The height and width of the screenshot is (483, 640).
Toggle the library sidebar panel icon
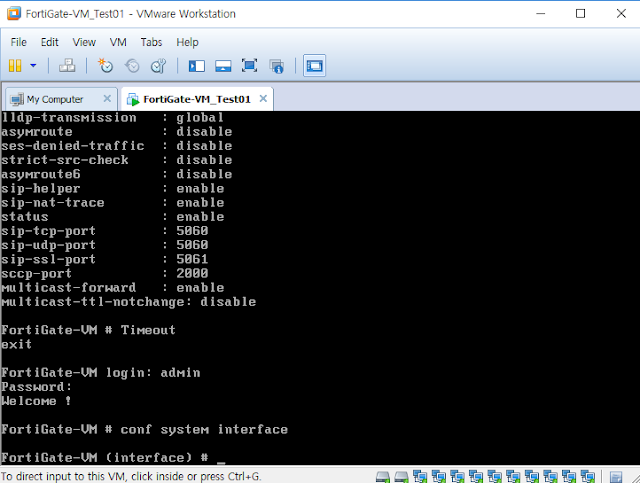197,66
